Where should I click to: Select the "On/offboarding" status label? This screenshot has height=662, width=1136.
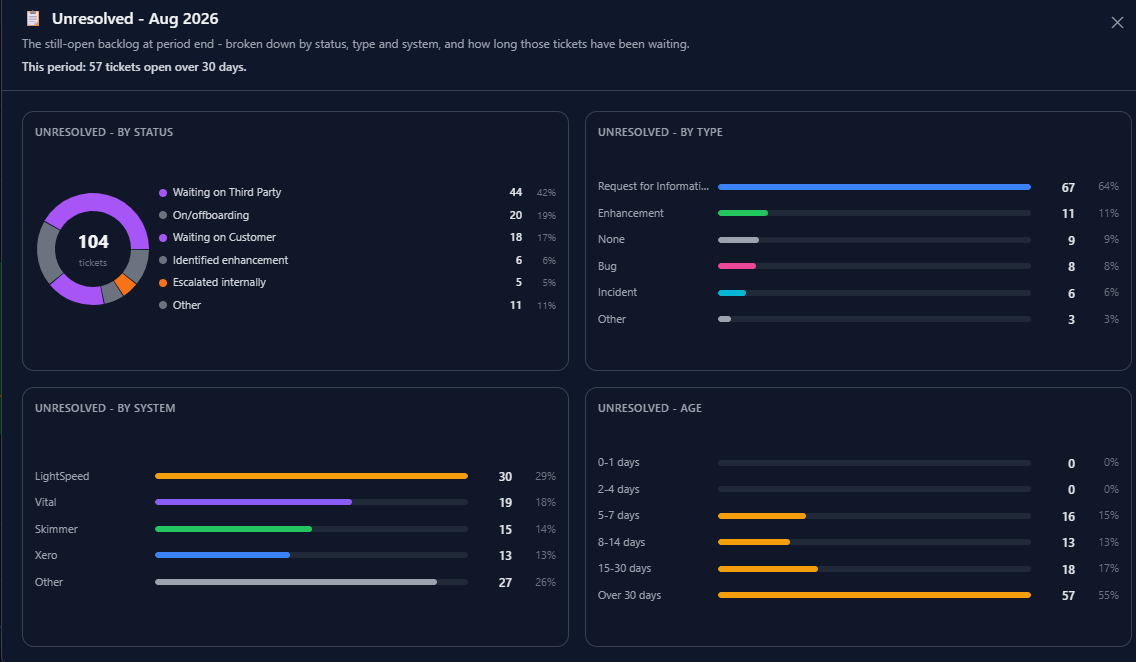(x=211, y=215)
